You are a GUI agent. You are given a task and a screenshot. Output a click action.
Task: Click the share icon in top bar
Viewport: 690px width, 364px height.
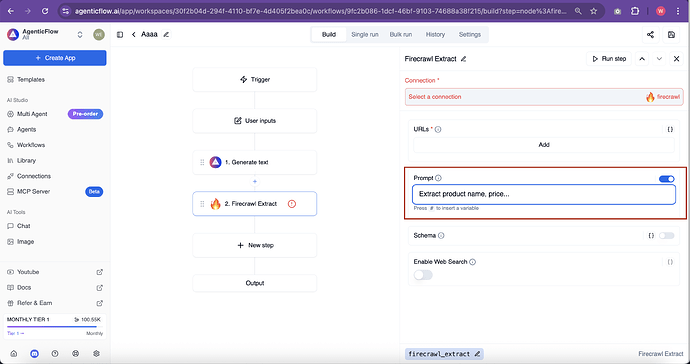pyautogui.click(x=650, y=35)
